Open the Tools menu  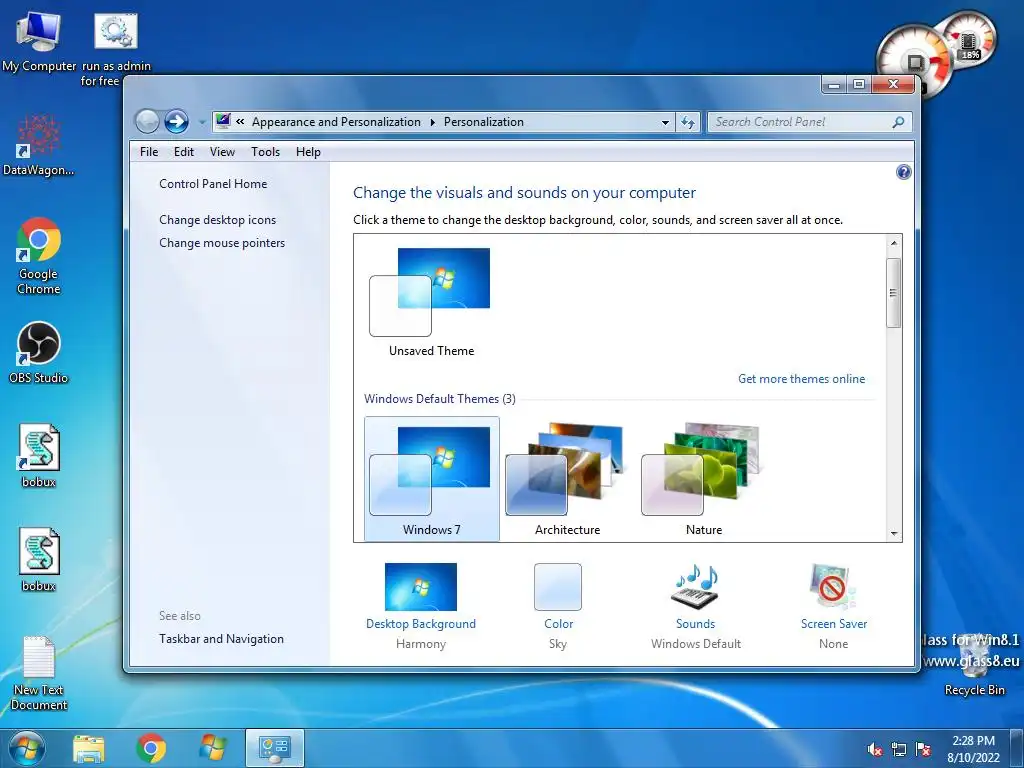(265, 152)
